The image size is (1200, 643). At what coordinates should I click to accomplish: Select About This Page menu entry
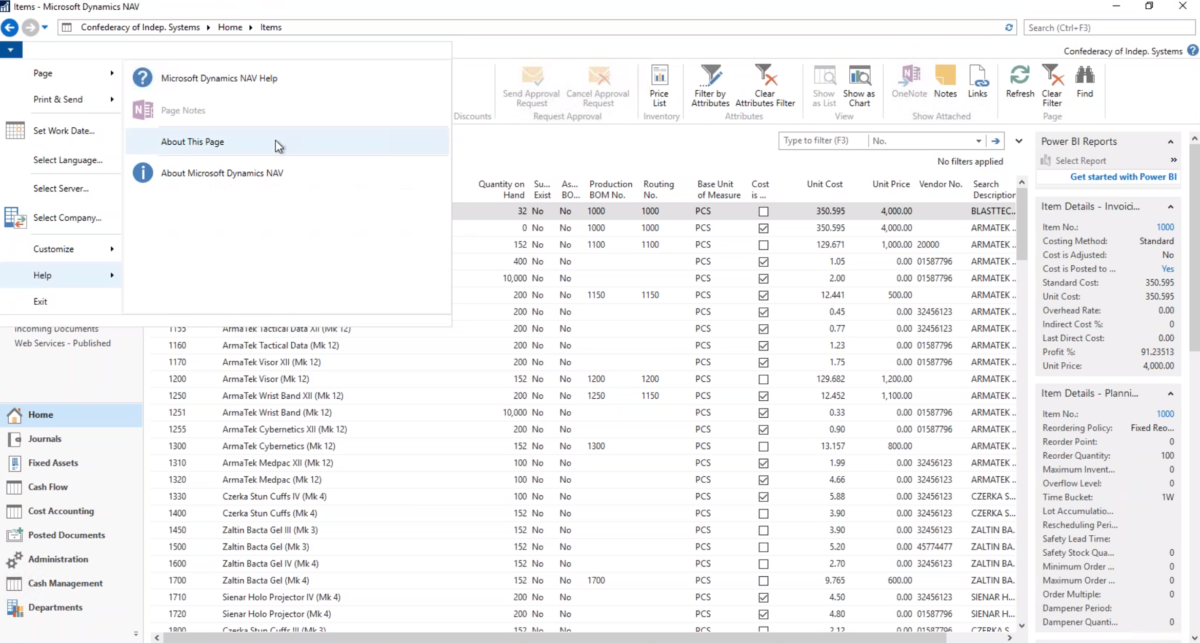click(287, 142)
